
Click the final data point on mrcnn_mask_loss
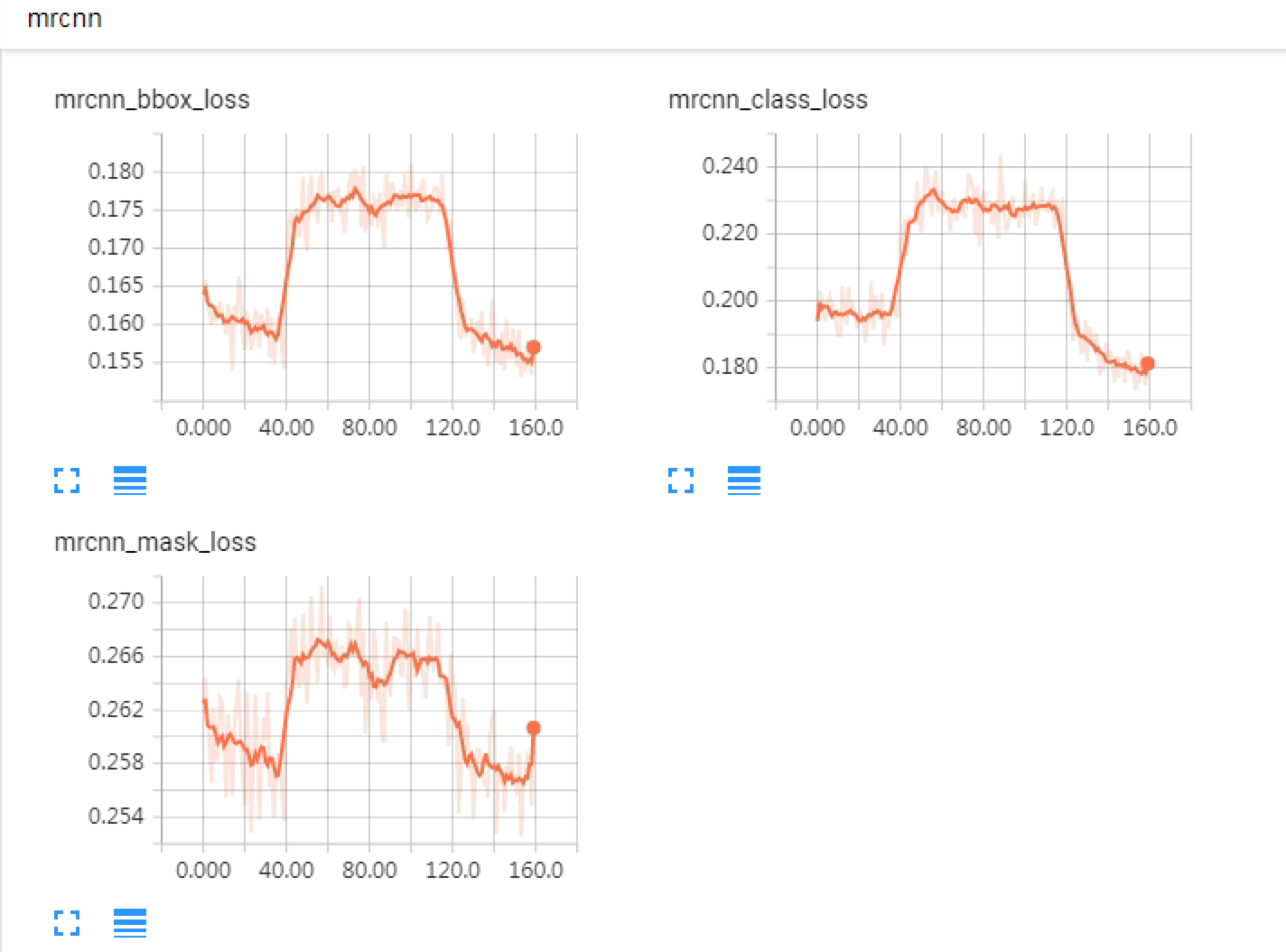pos(533,726)
